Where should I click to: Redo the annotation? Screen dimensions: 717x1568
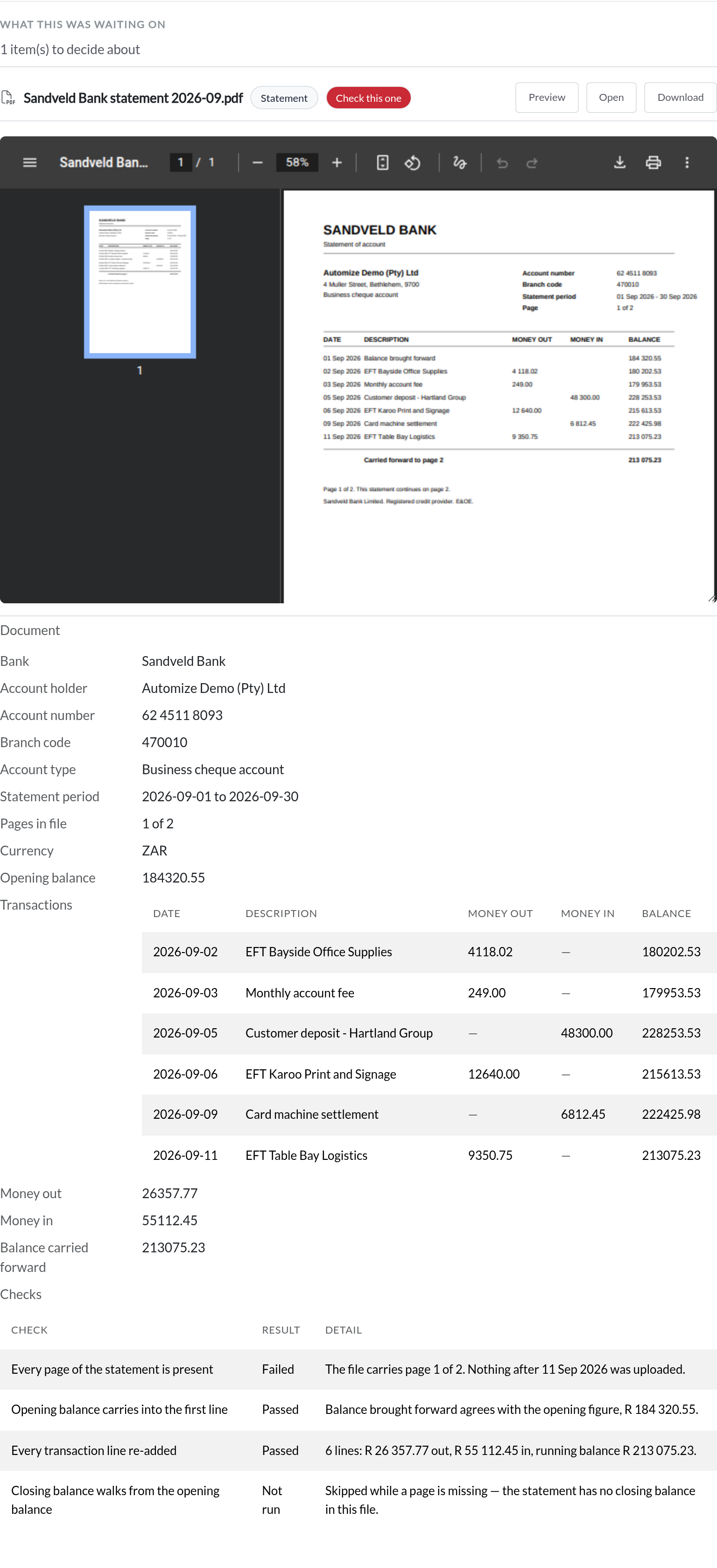(532, 162)
